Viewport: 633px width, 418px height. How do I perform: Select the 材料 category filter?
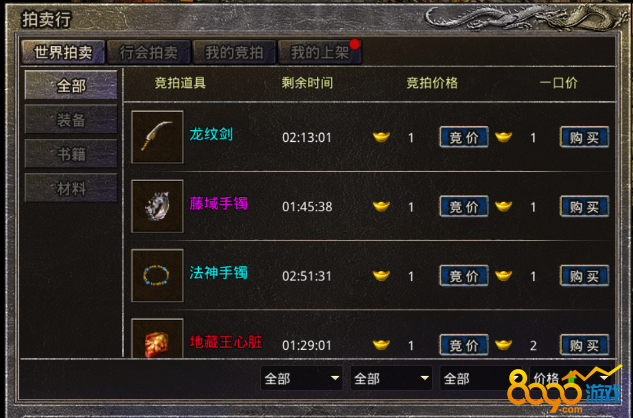[x=71, y=188]
